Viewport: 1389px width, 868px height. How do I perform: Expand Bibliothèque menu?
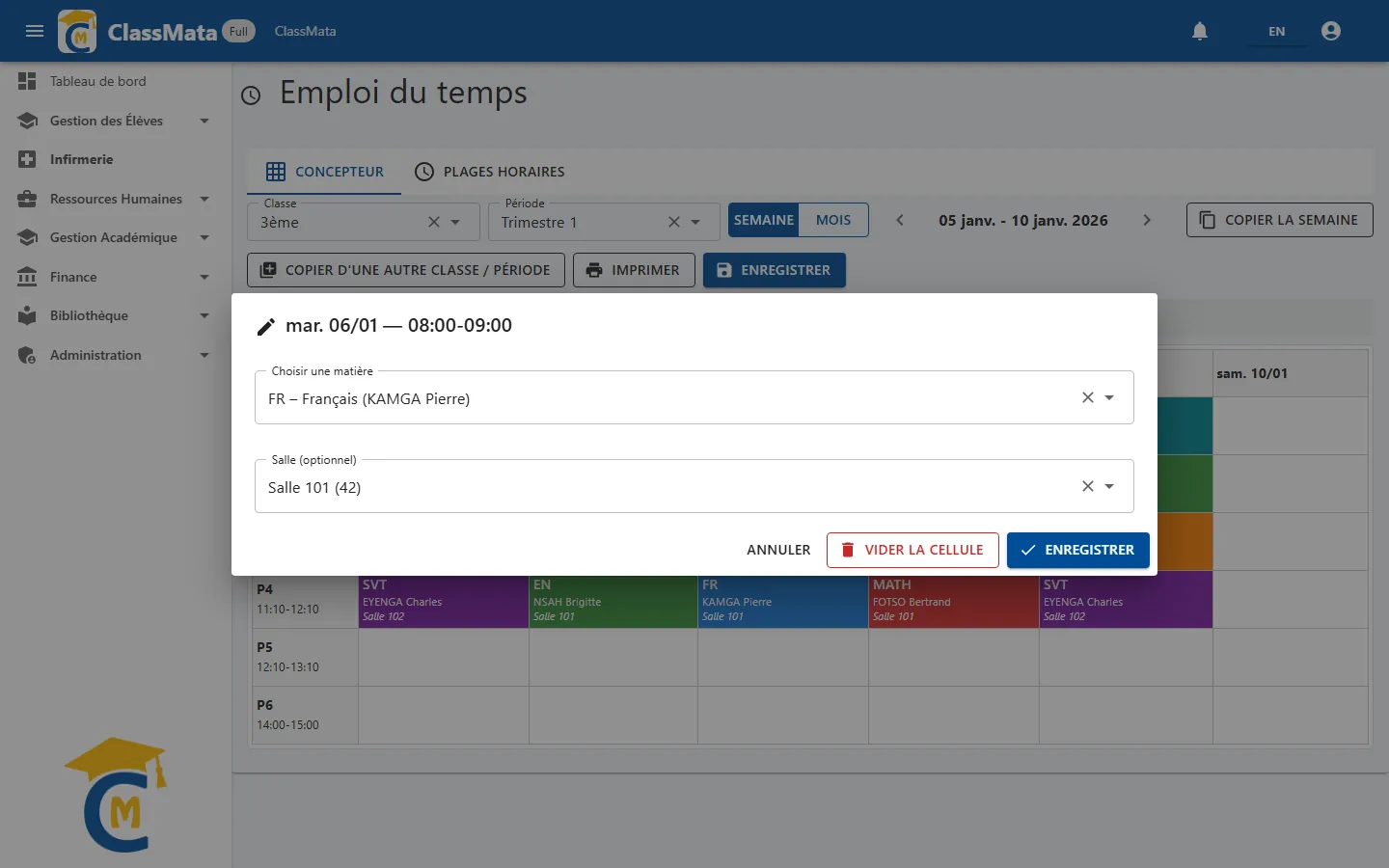tap(116, 315)
